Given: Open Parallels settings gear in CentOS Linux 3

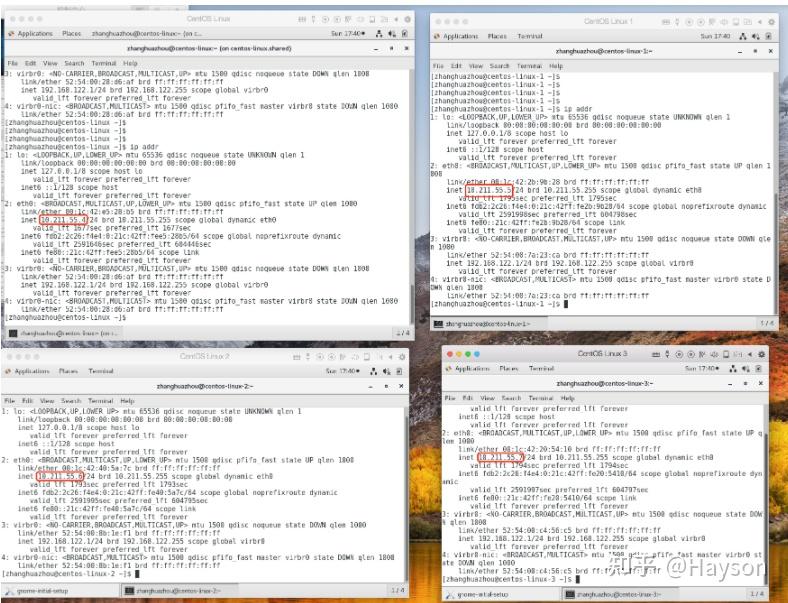Looking at the screenshot, I should pos(762,354).
